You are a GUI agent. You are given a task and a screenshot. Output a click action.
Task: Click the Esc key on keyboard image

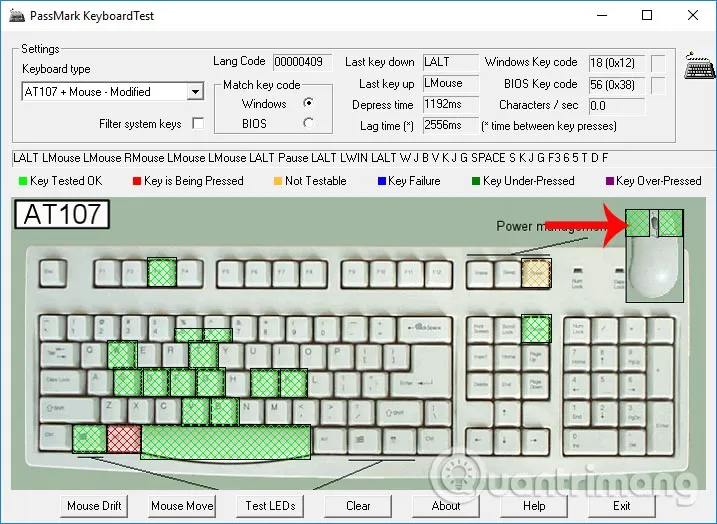click(53, 273)
